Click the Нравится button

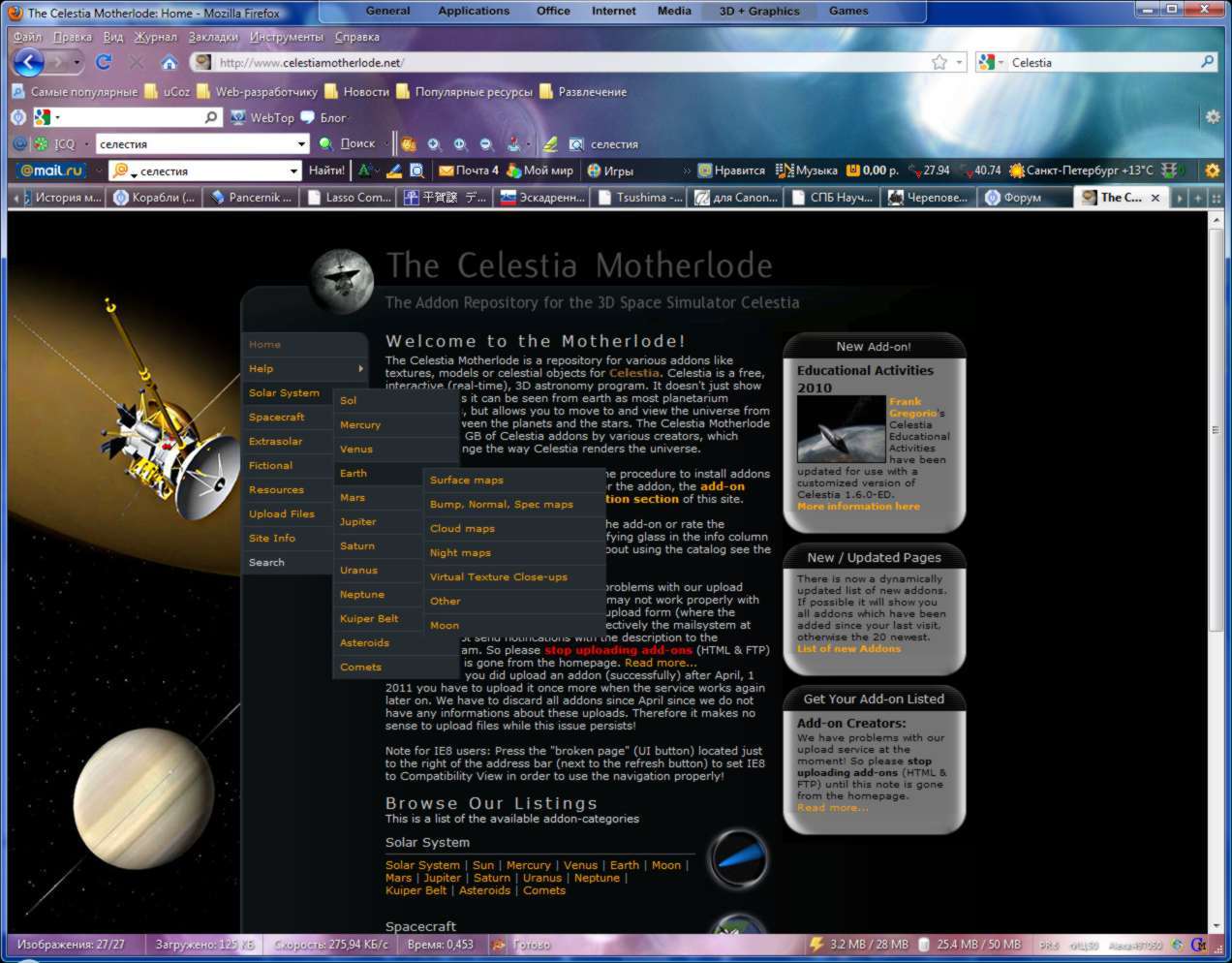click(x=731, y=171)
